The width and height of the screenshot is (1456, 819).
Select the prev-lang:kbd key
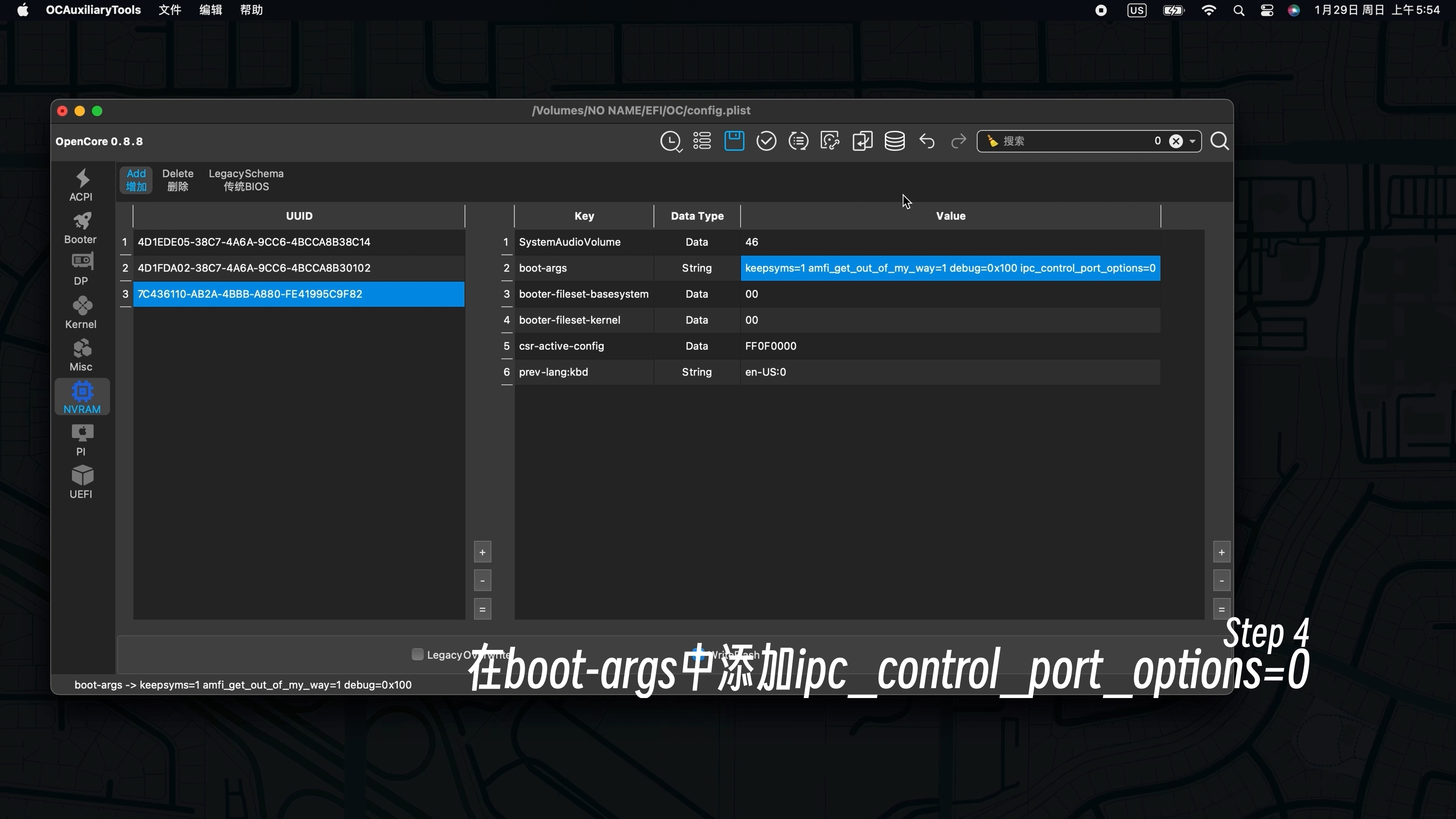(584, 372)
